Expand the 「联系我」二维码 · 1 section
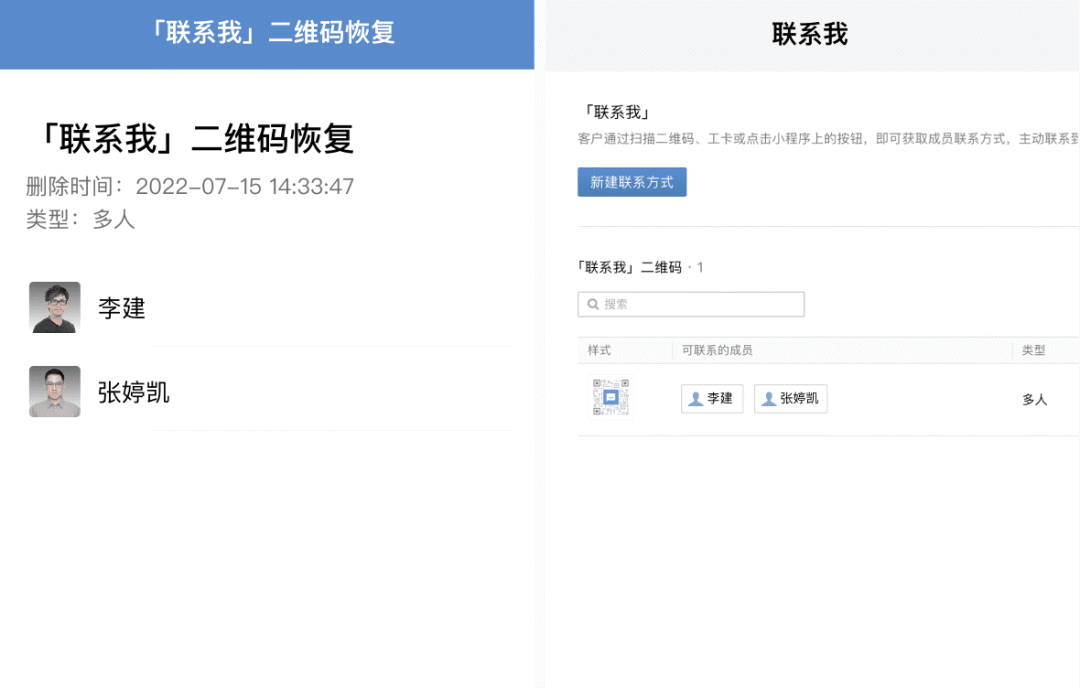Viewport: 1080px width, 688px height. (637, 267)
